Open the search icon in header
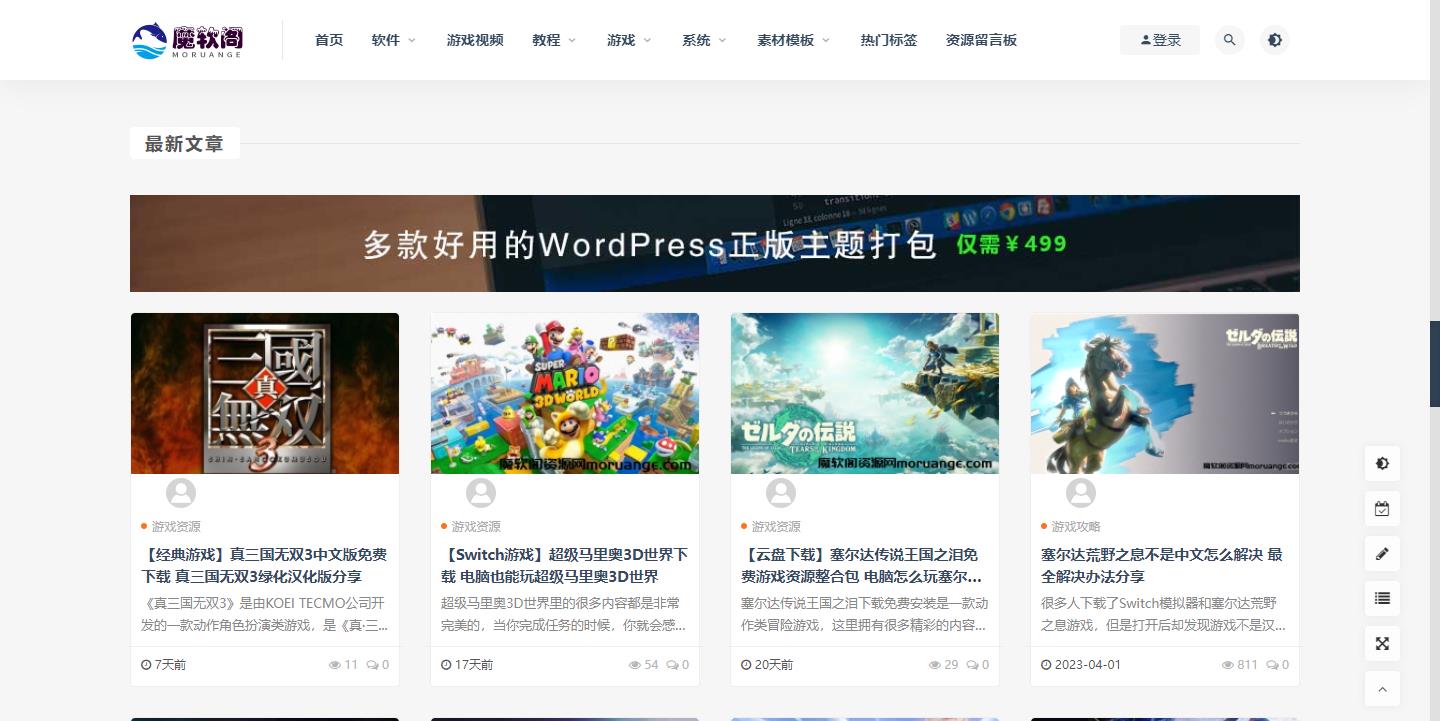Viewport: 1440px width, 721px height. (x=1230, y=40)
